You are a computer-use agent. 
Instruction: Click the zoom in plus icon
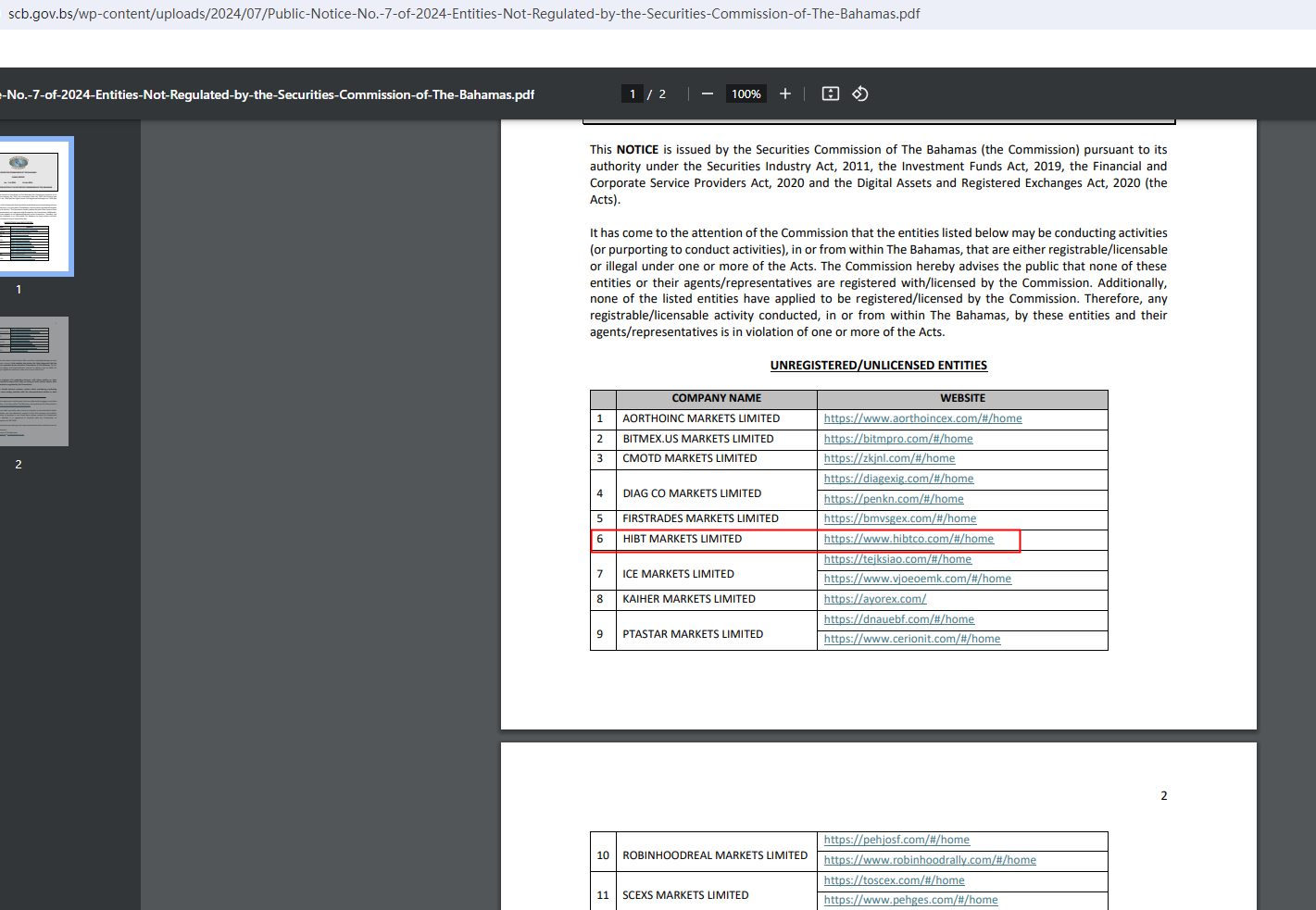coord(785,93)
